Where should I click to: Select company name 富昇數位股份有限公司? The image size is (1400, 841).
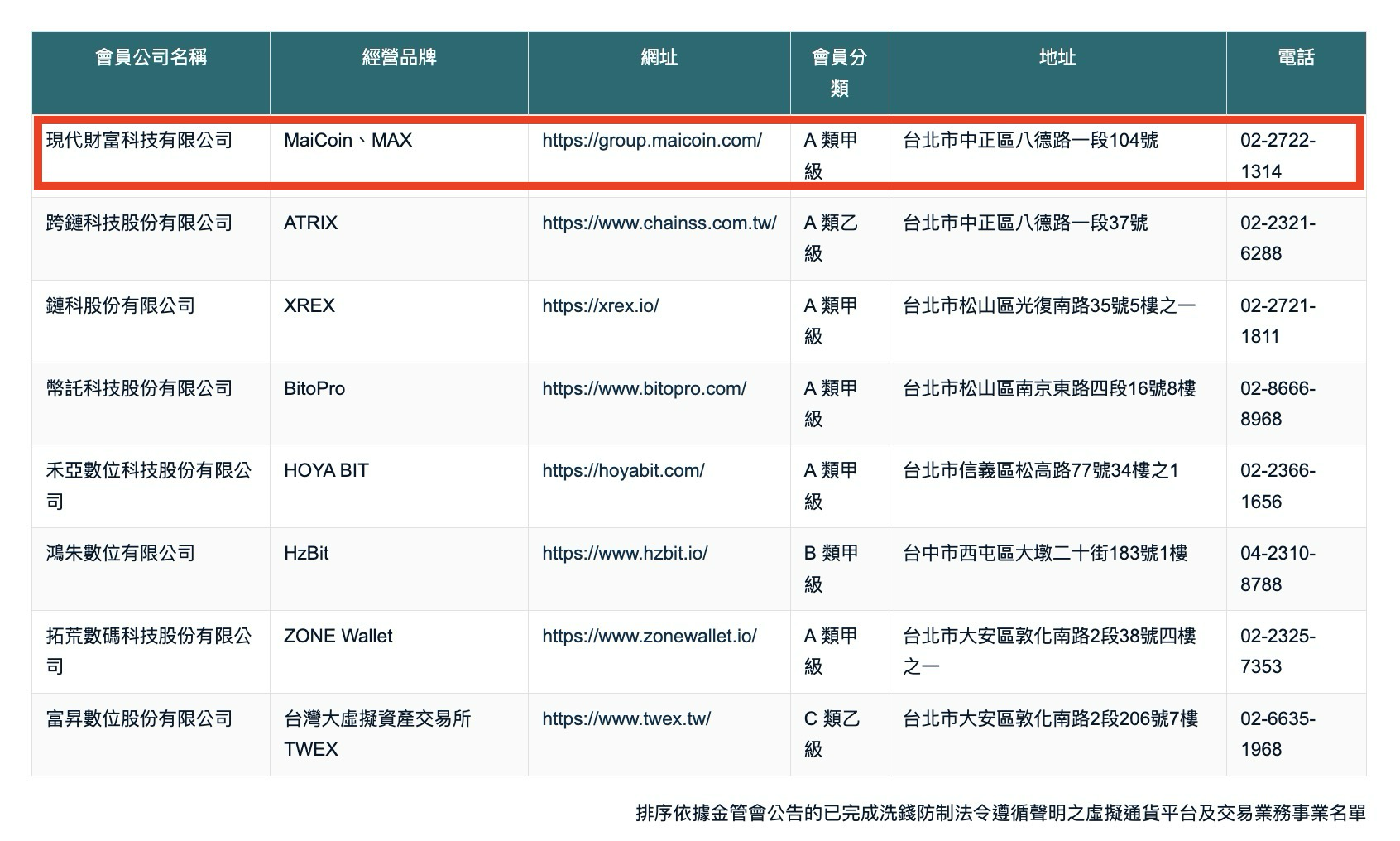point(139,718)
